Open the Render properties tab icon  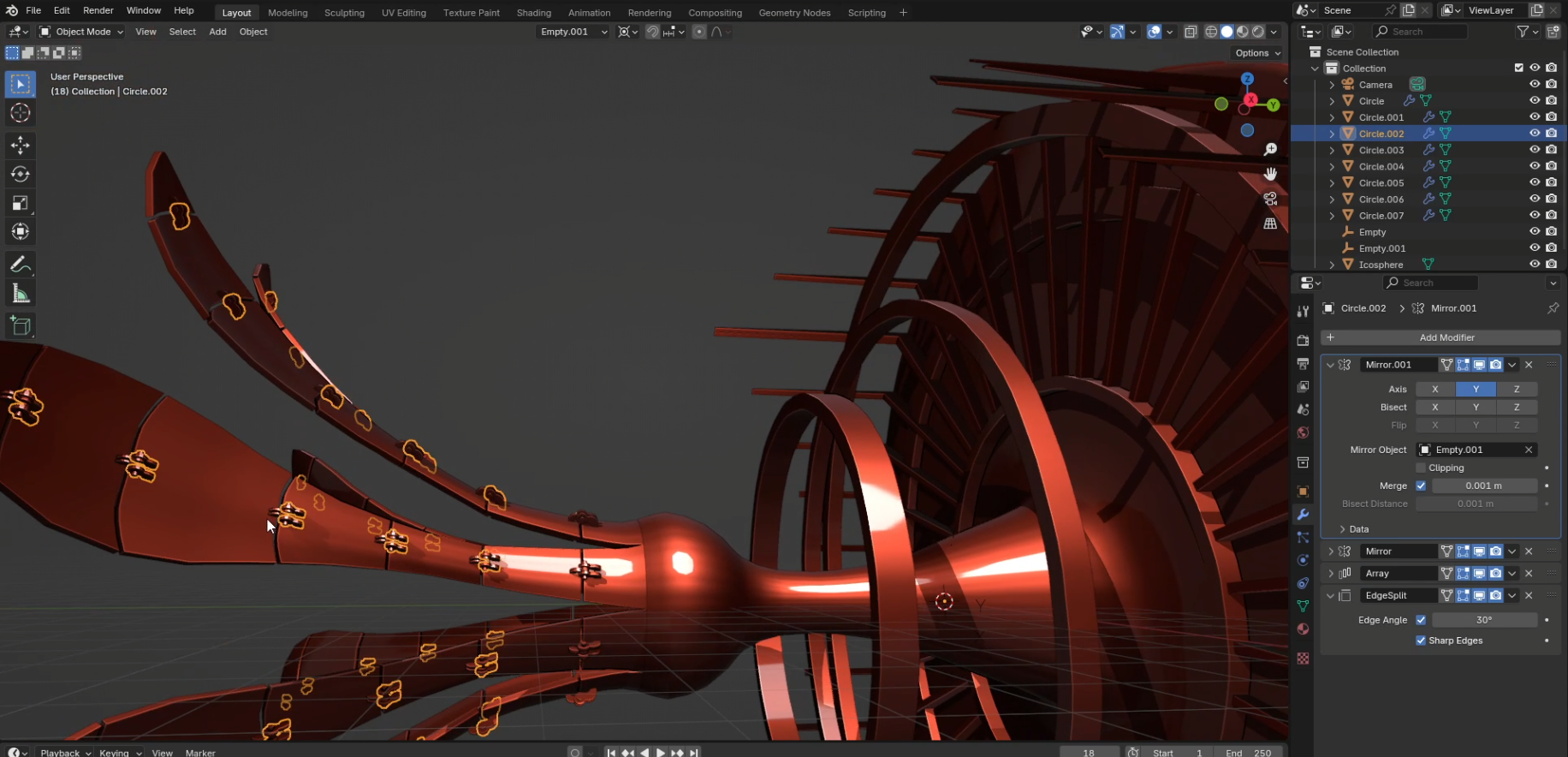(1303, 341)
